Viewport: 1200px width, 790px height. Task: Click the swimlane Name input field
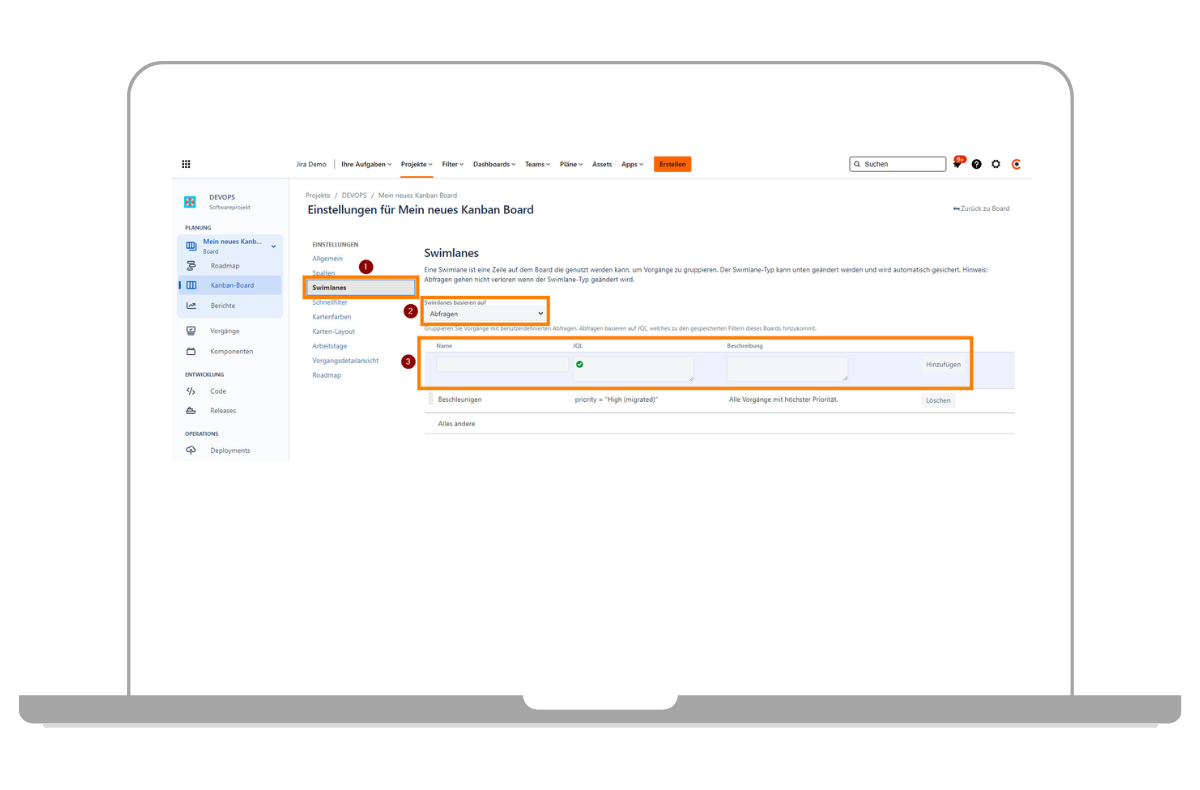tap(502, 365)
